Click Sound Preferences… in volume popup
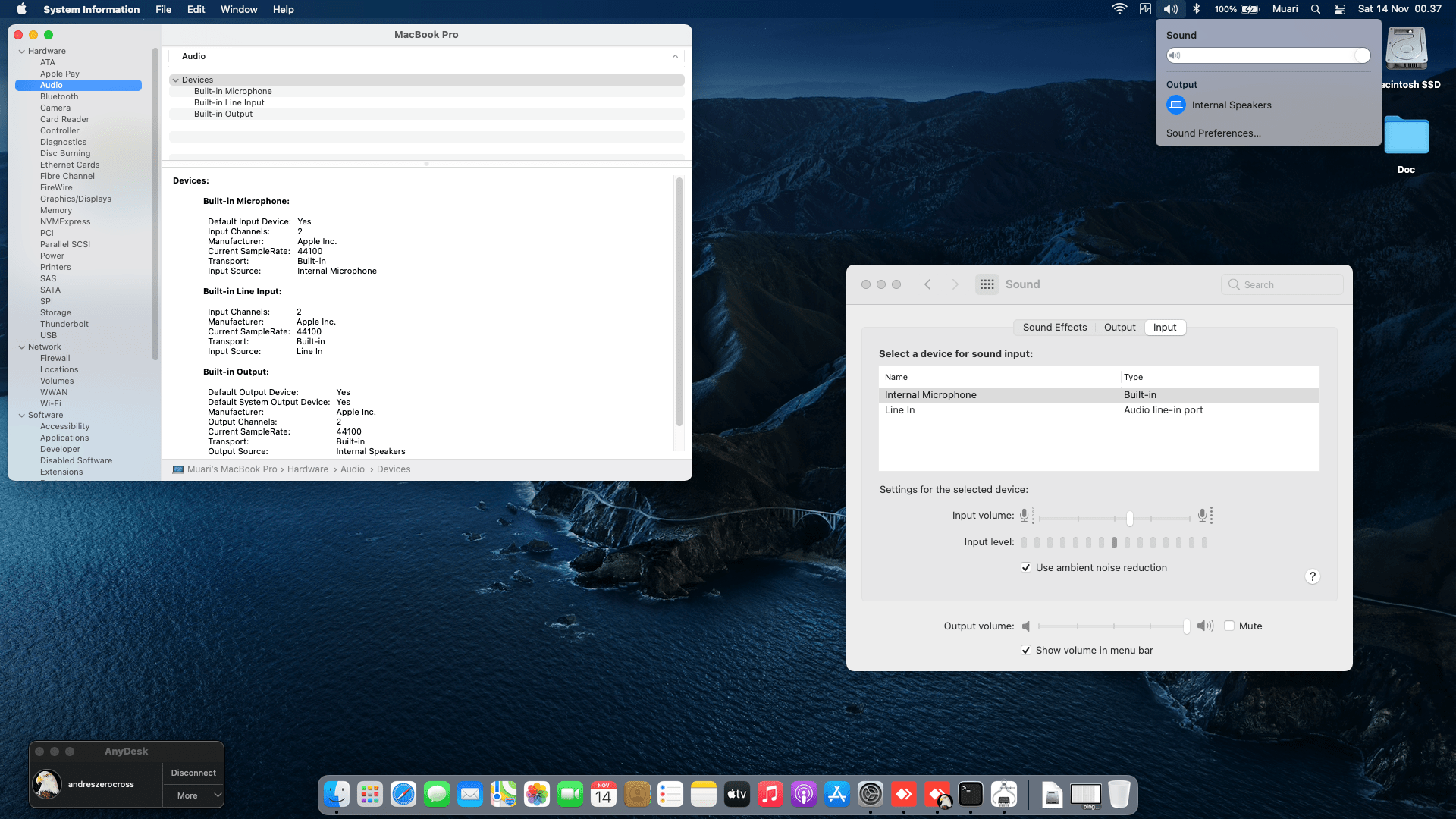Screen dimensions: 1456x819 (1213, 133)
